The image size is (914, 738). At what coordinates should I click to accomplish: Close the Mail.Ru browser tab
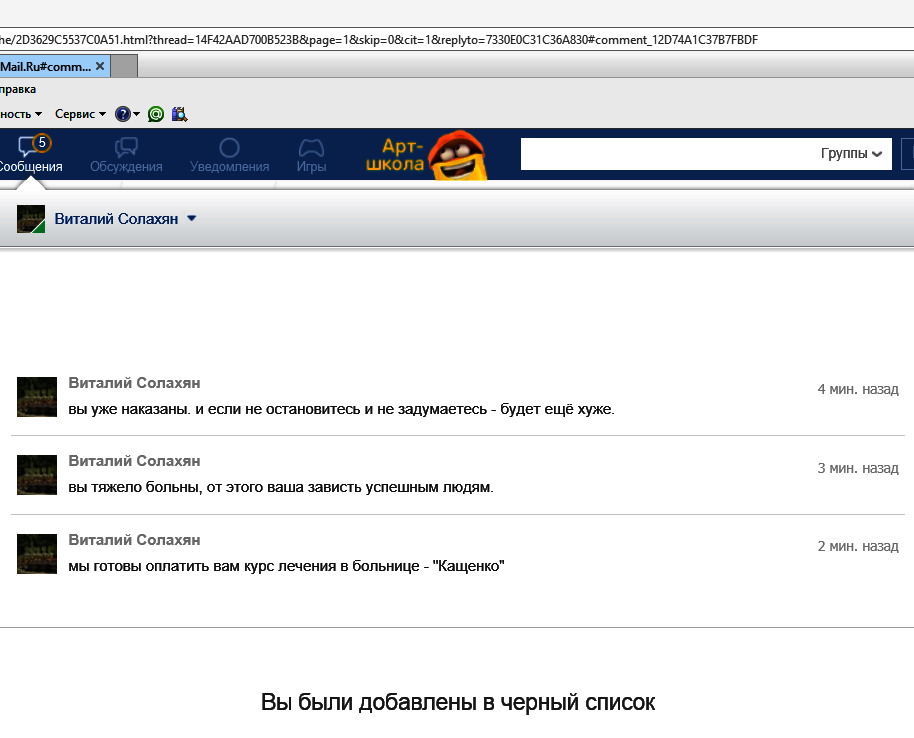tap(100, 66)
